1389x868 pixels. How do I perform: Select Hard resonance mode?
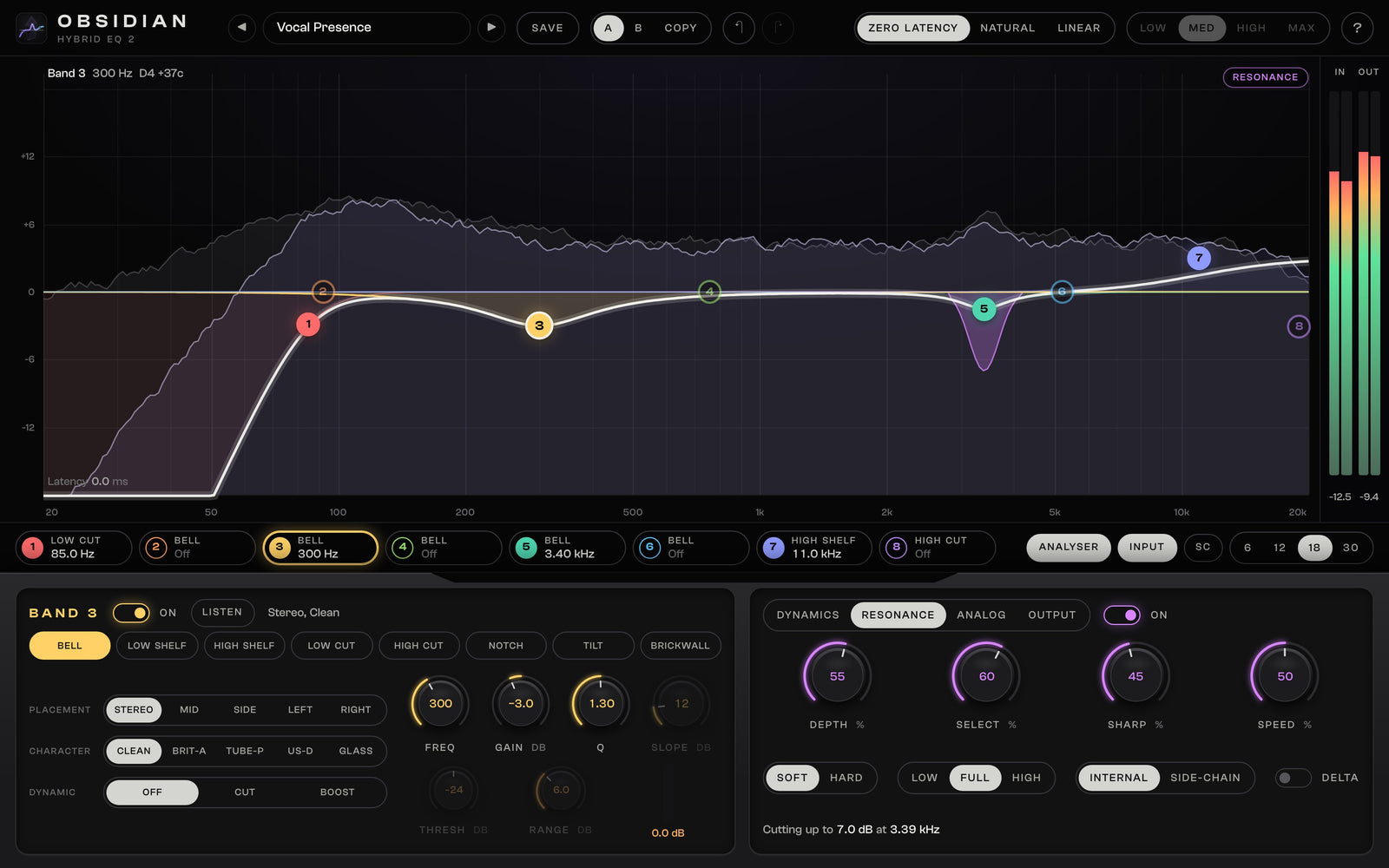coord(846,778)
